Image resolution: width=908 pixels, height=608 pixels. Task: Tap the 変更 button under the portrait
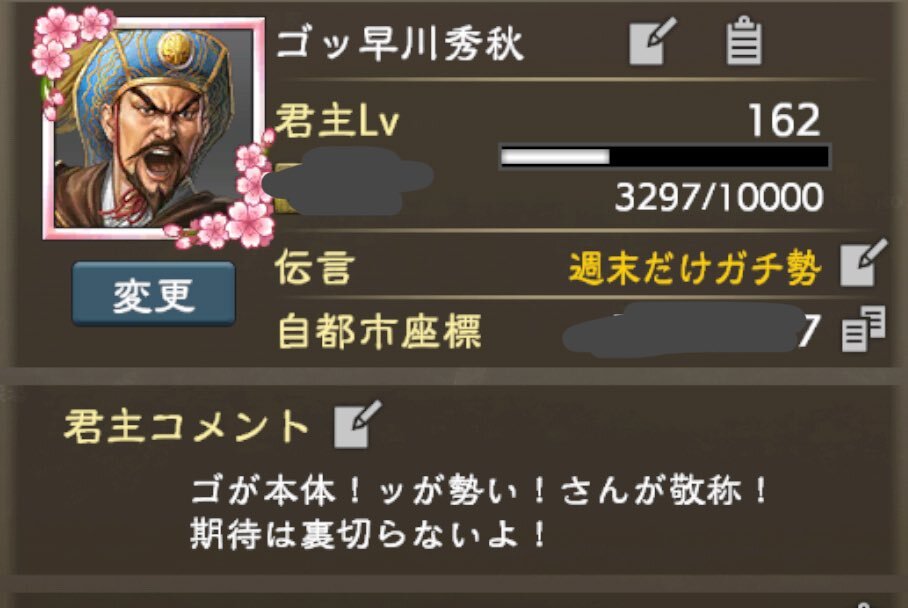pyautogui.click(x=153, y=294)
